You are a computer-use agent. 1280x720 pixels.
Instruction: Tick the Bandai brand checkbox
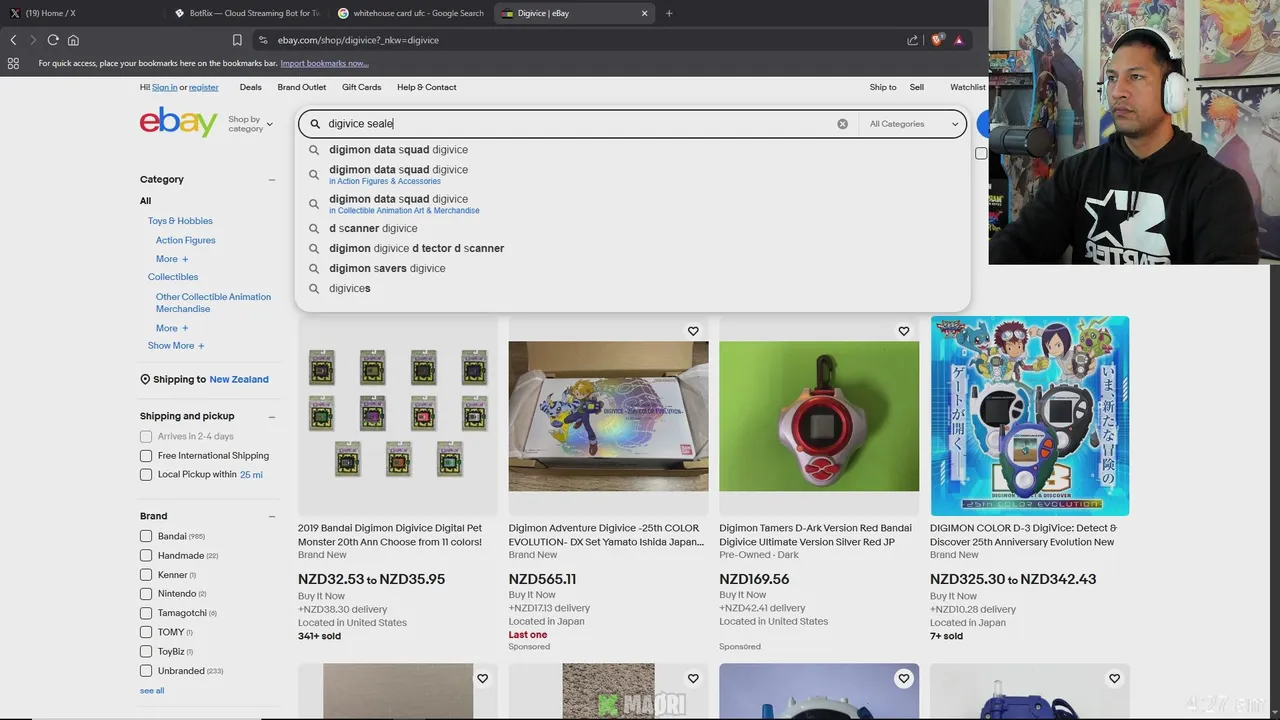[146, 536]
